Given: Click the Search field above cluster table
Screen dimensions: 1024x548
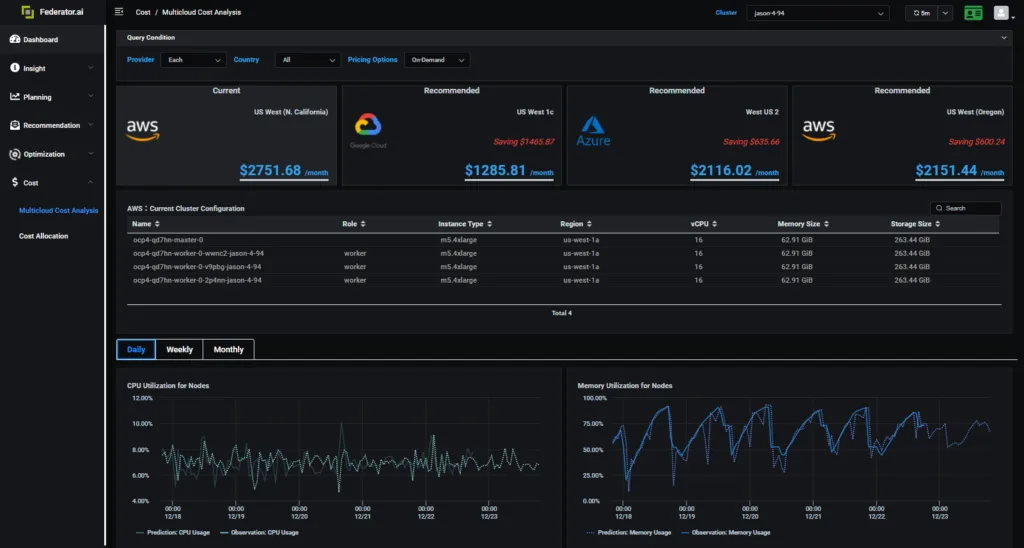Looking at the screenshot, I should 965,208.
